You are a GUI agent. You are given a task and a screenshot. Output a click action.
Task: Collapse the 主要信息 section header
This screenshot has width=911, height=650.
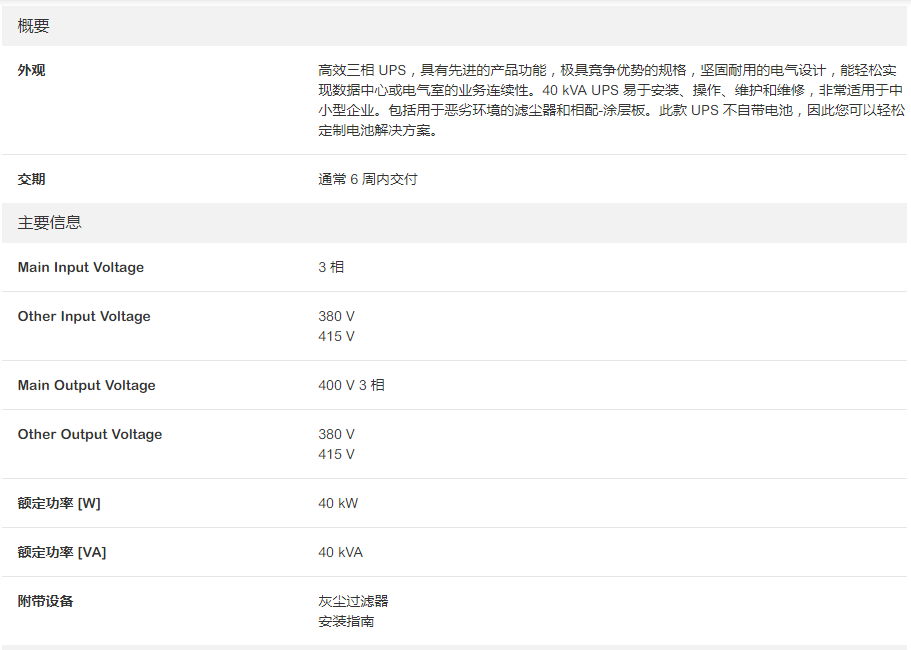50,222
